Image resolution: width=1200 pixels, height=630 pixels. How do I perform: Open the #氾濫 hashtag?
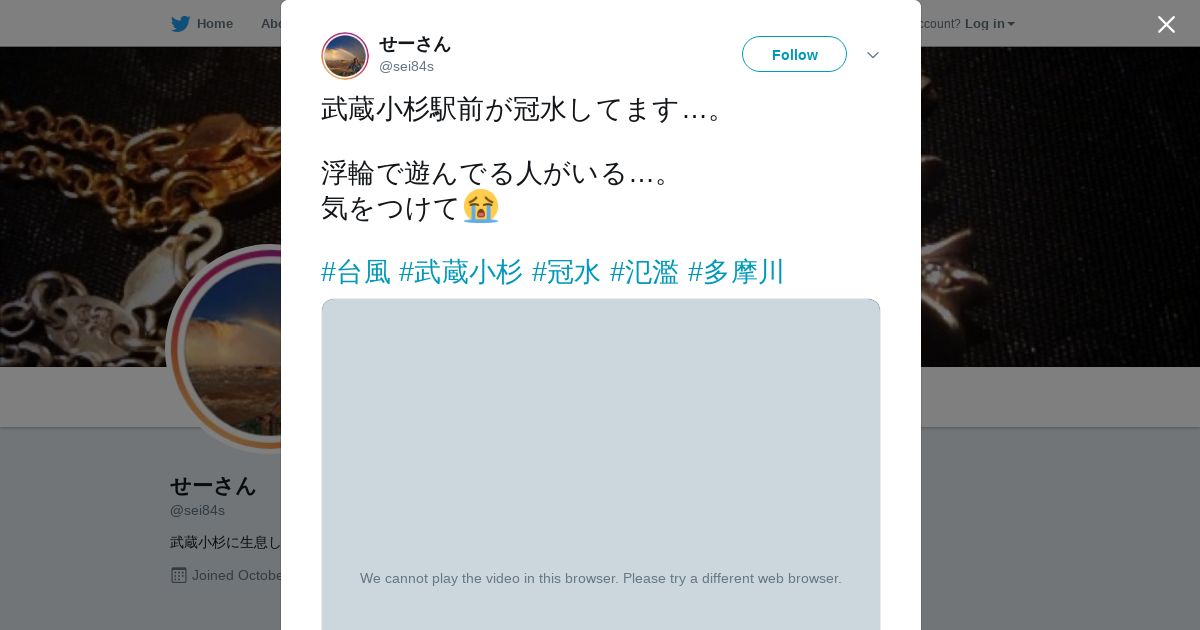pyautogui.click(x=644, y=272)
